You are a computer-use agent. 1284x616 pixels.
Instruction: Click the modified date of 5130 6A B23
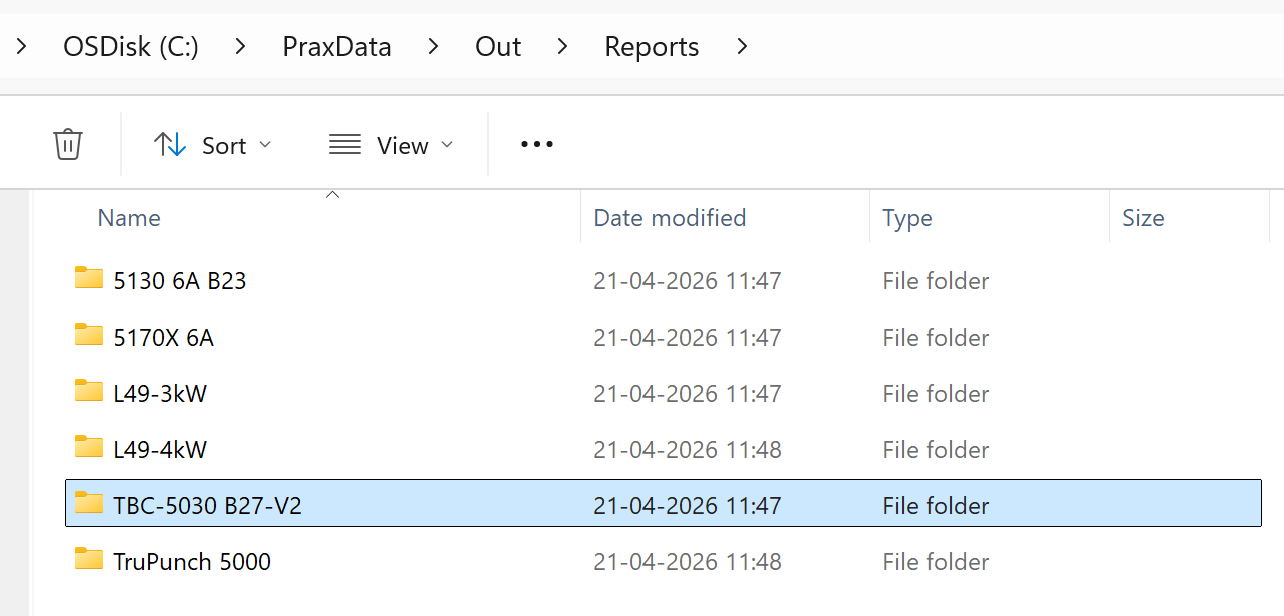pos(687,281)
